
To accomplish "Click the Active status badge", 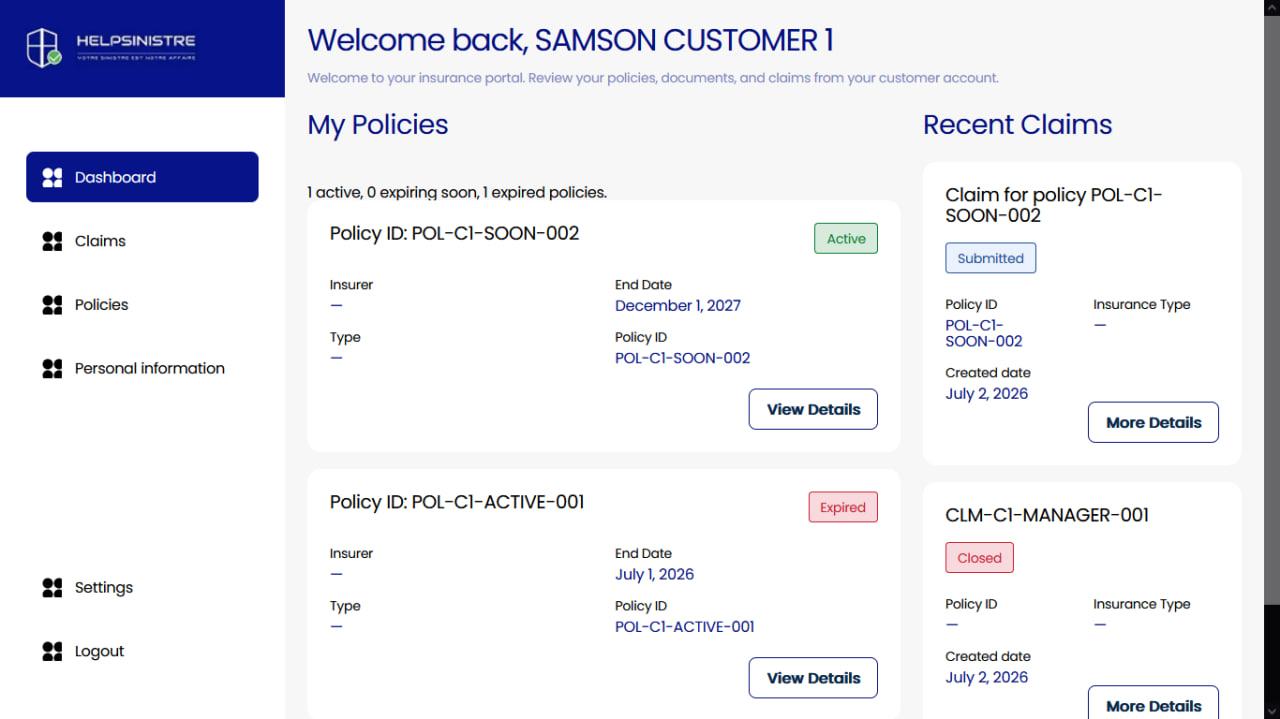I will point(846,239).
